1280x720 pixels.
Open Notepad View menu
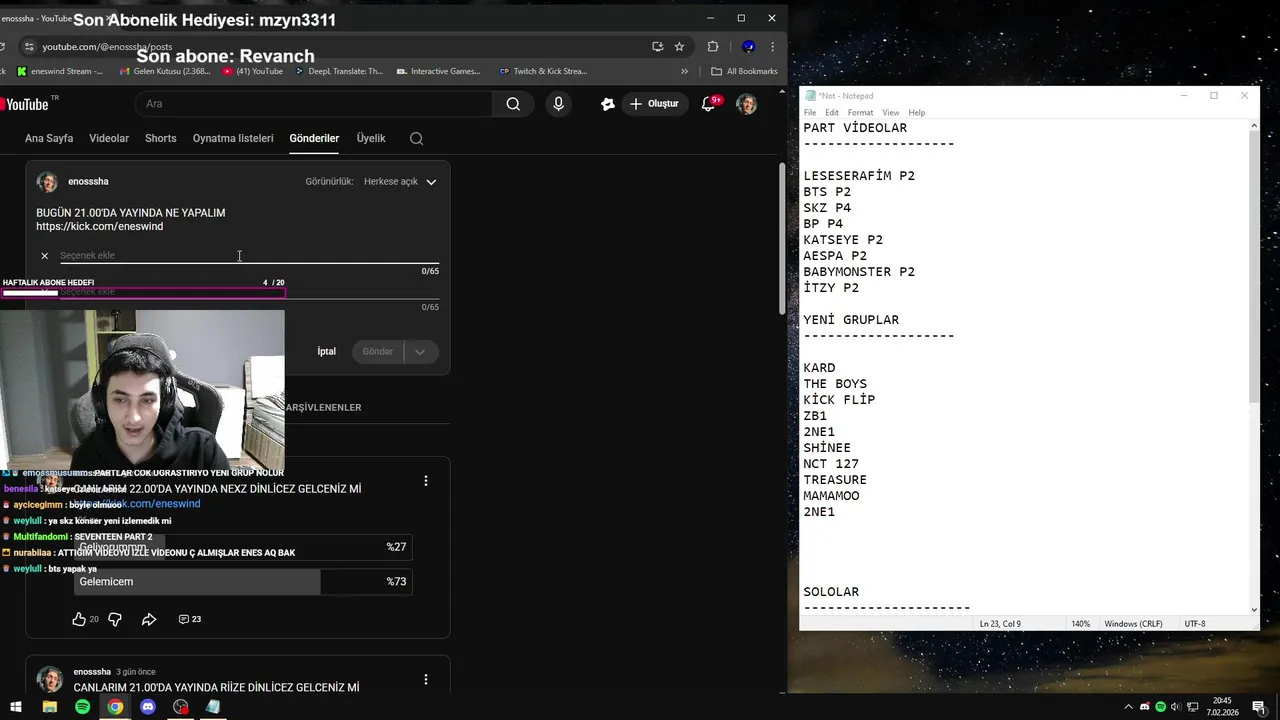pyautogui.click(x=890, y=112)
